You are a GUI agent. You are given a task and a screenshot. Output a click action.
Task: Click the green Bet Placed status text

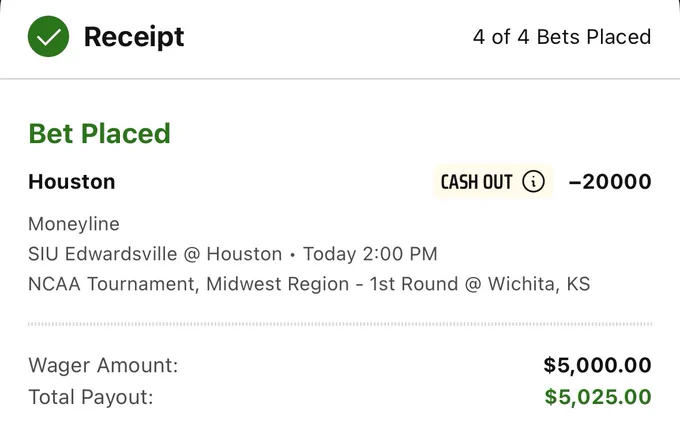[99, 134]
